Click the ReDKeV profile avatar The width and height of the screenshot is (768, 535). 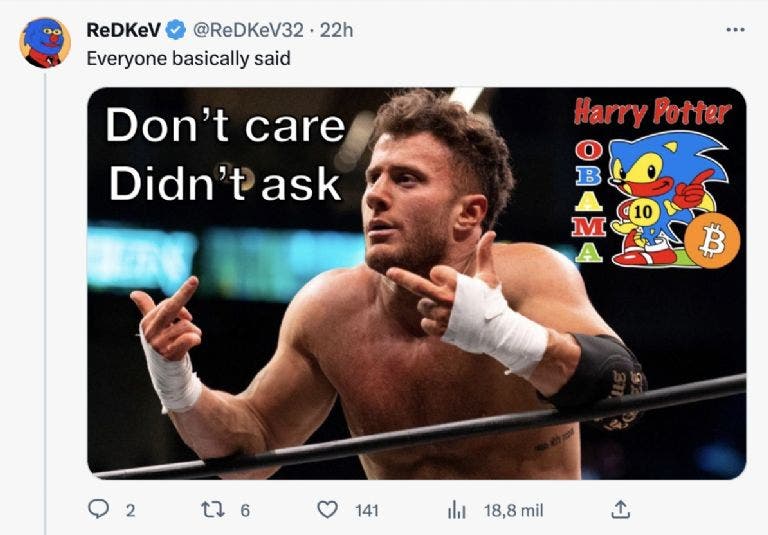tap(45, 42)
